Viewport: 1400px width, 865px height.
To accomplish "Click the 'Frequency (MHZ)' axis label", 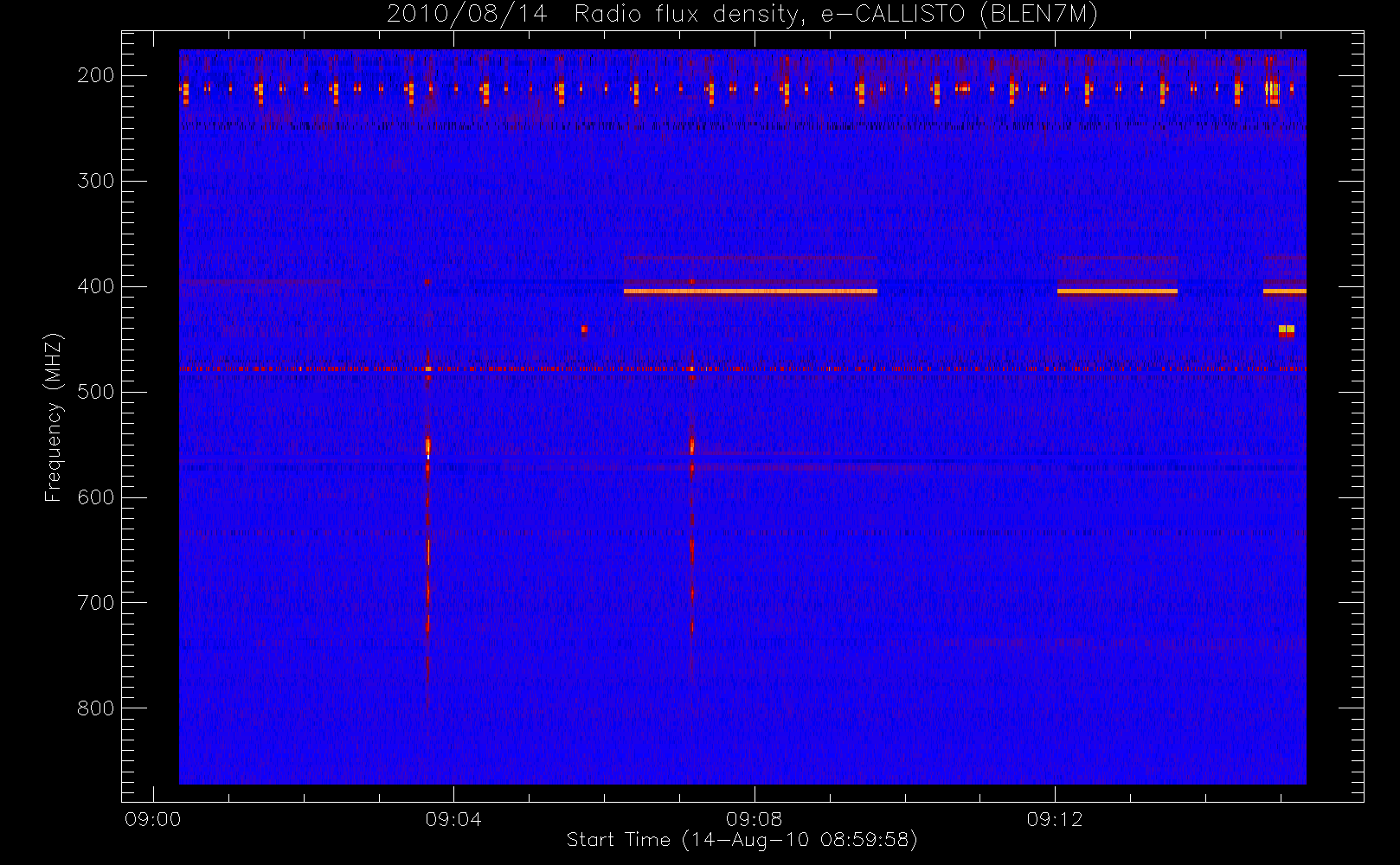I will 54,417.
